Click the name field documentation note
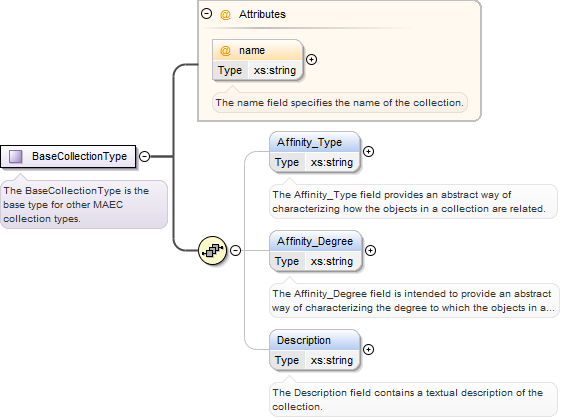The width and height of the screenshot is (567, 420). (340, 103)
